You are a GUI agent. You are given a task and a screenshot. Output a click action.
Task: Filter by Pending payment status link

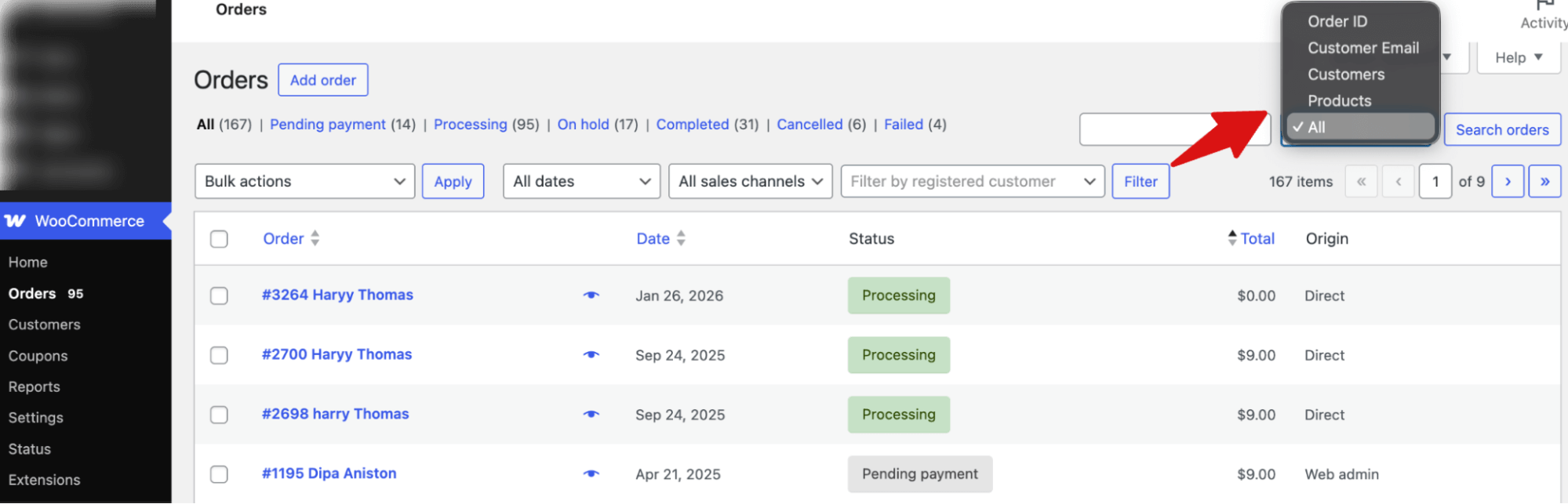point(328,125)
